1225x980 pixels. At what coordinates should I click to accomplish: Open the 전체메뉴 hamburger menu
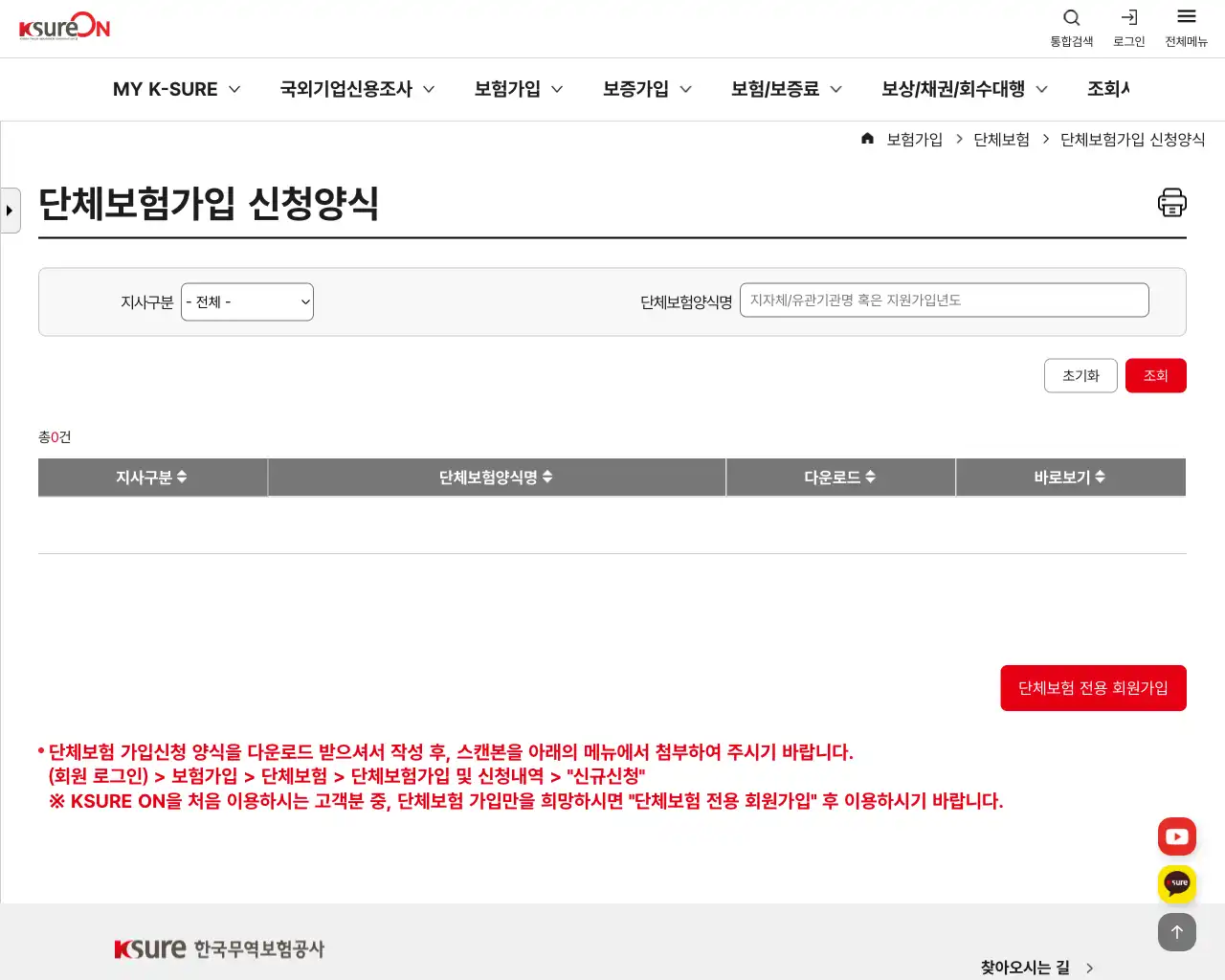point(1186,17)
